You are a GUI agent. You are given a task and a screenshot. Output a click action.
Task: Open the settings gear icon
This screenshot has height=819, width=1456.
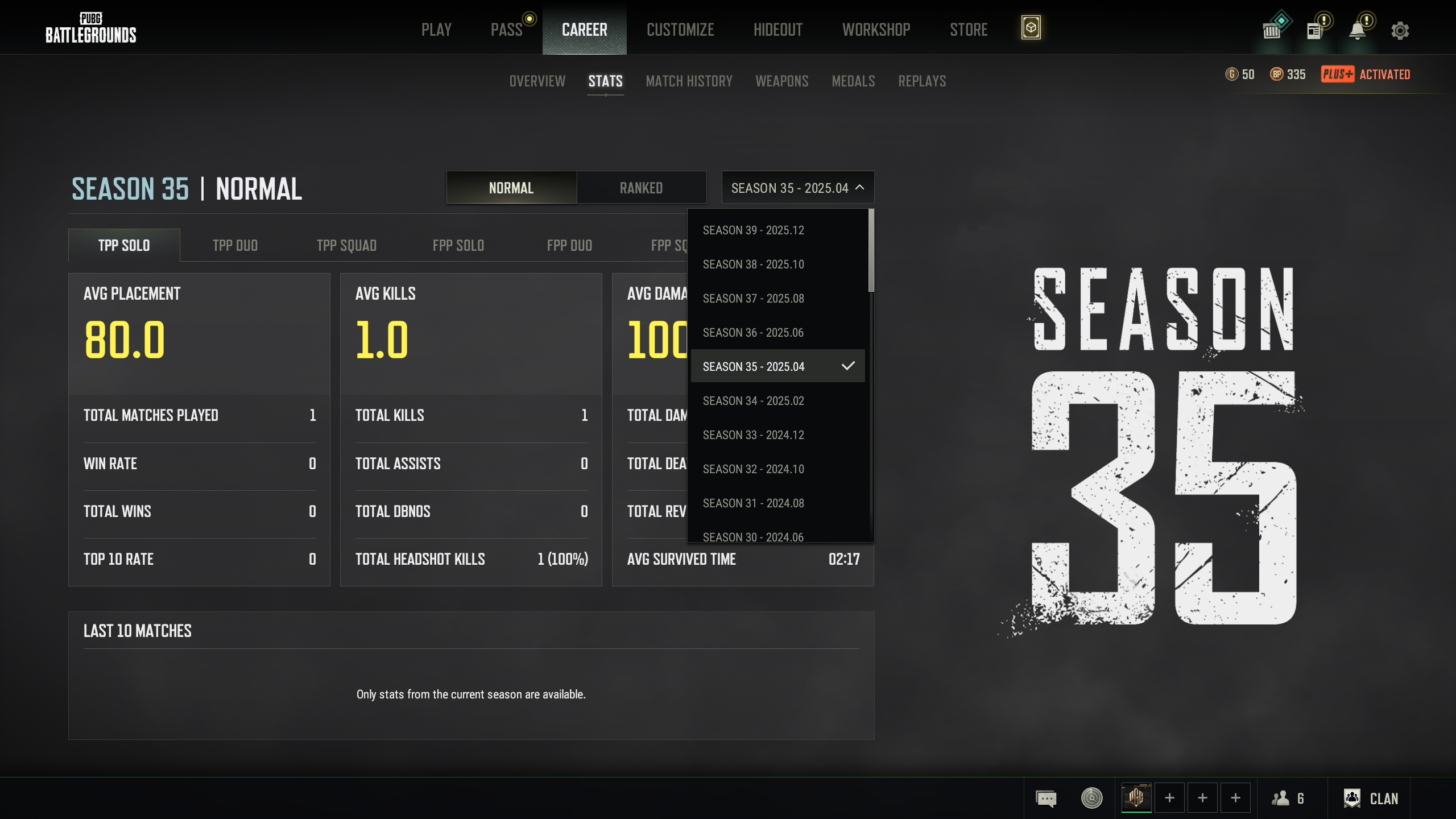click(x=1400, y=30)
